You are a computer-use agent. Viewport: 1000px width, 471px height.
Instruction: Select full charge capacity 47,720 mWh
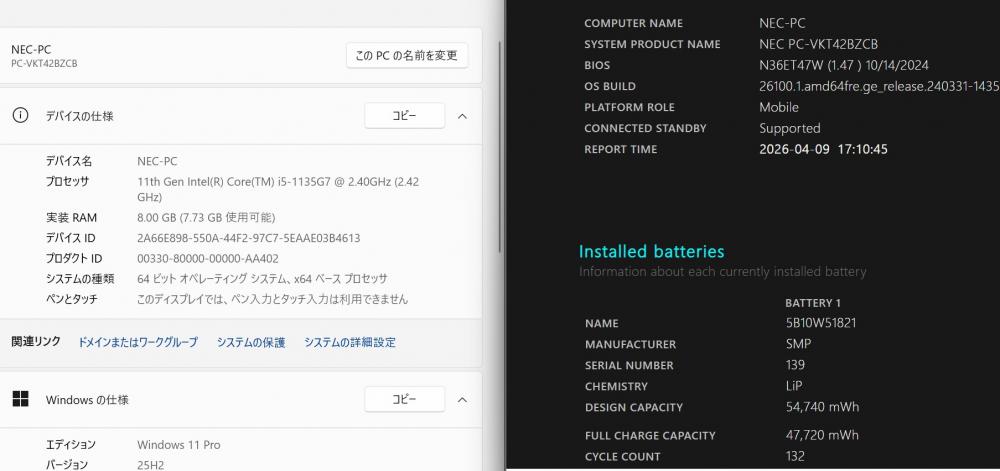click(x=822, y=435)
